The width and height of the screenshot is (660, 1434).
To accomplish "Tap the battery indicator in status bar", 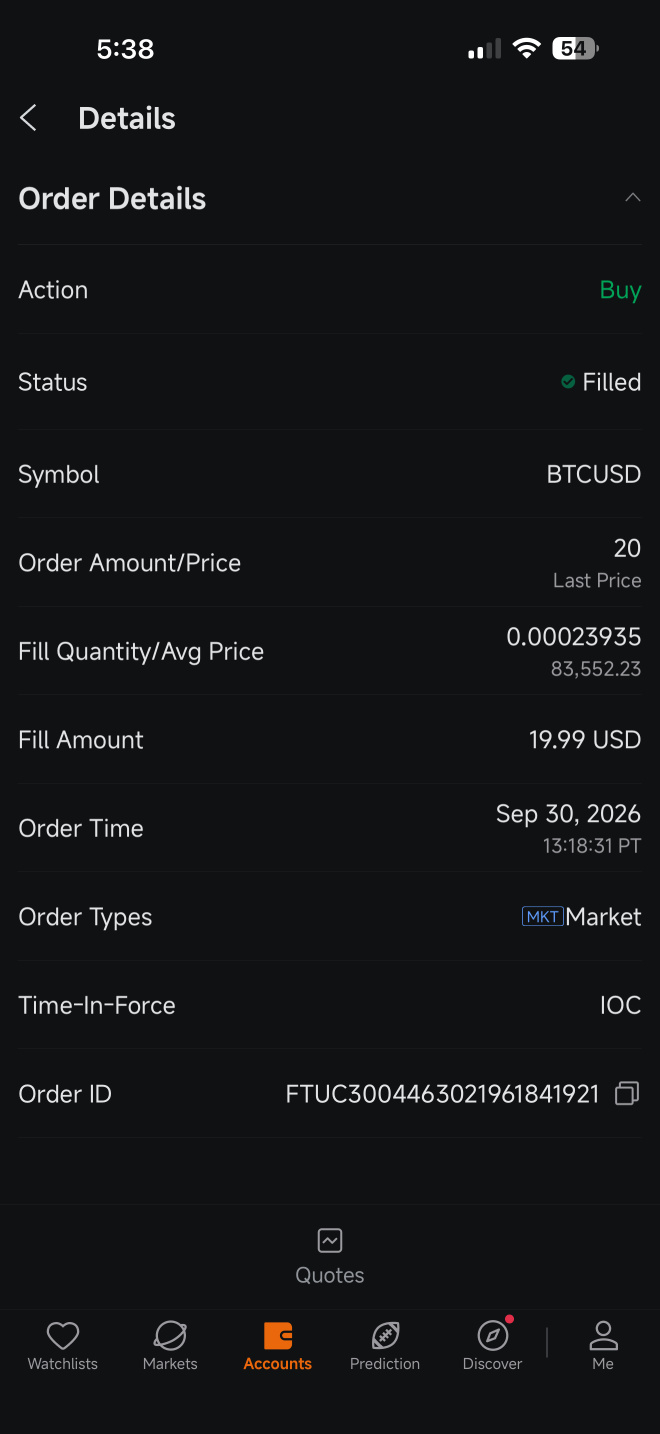I will coord(575,48).
